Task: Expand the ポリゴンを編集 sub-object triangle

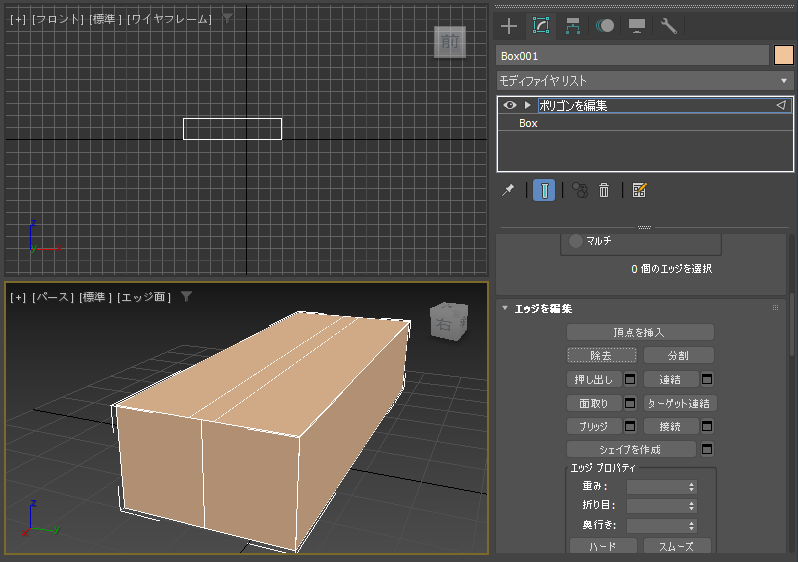Action: tap(528, 105)
